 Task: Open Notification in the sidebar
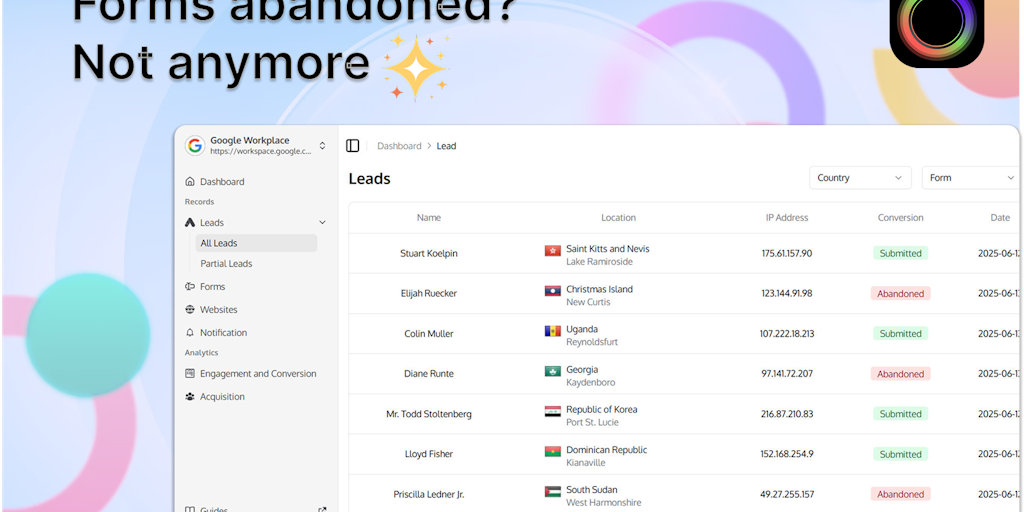(223, 332)
